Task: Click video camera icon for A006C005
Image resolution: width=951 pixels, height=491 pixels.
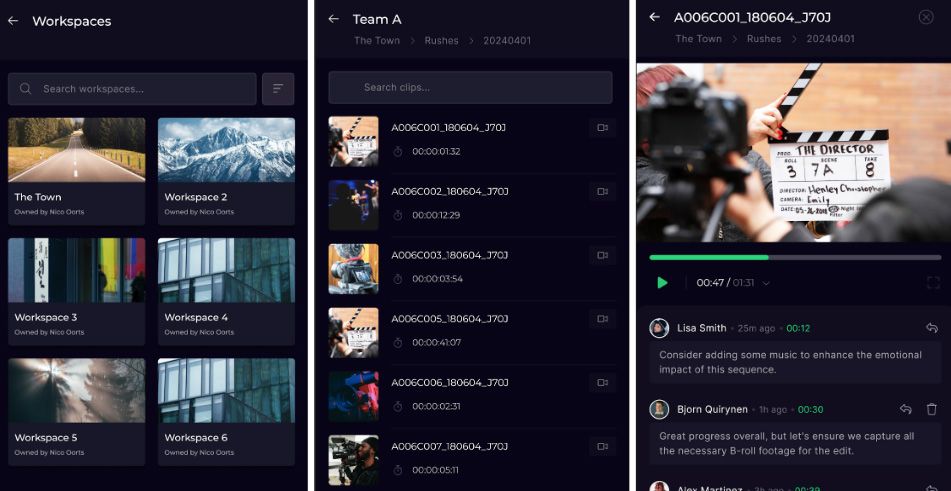Action: [x=602, y=319]
